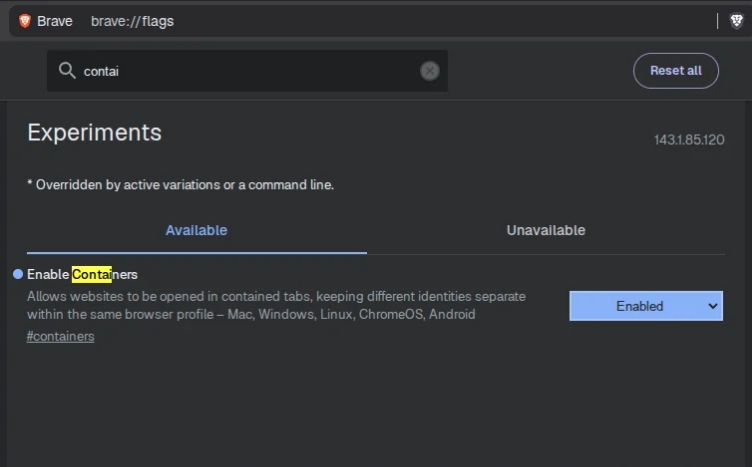The width and height of the screenshot is (752, 467).
Task: Click the brave://flags URL in address bar
Action: (x=132, y=21)
